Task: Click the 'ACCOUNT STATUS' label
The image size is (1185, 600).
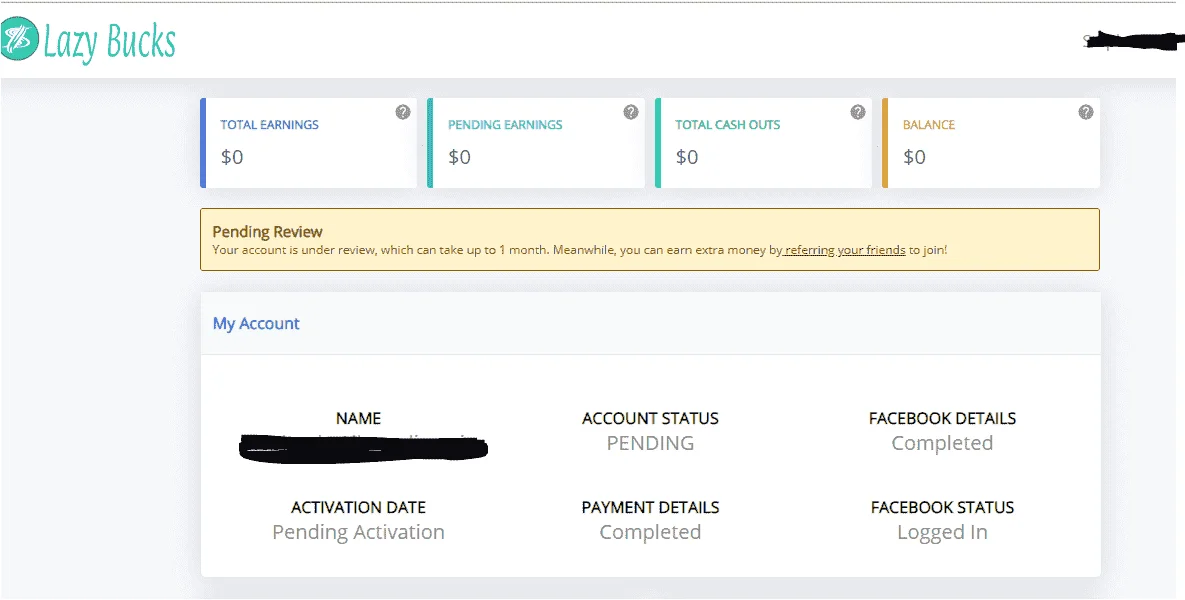Action: click(x=650, y=419)
